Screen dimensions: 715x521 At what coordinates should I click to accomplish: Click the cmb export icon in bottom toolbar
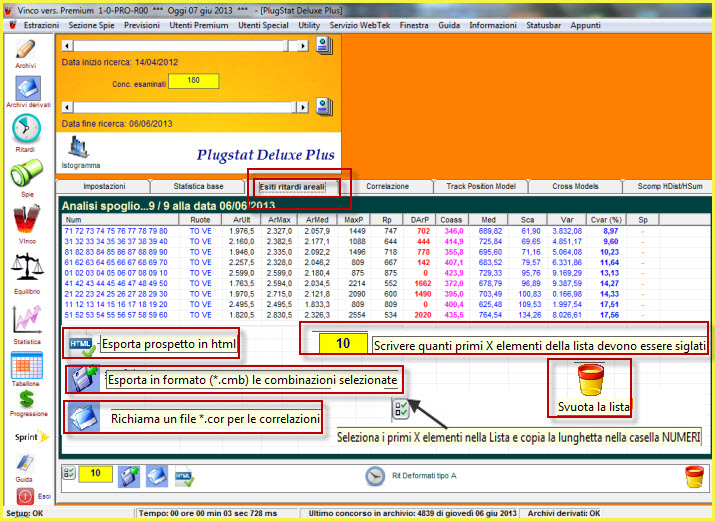pos(129,476)
